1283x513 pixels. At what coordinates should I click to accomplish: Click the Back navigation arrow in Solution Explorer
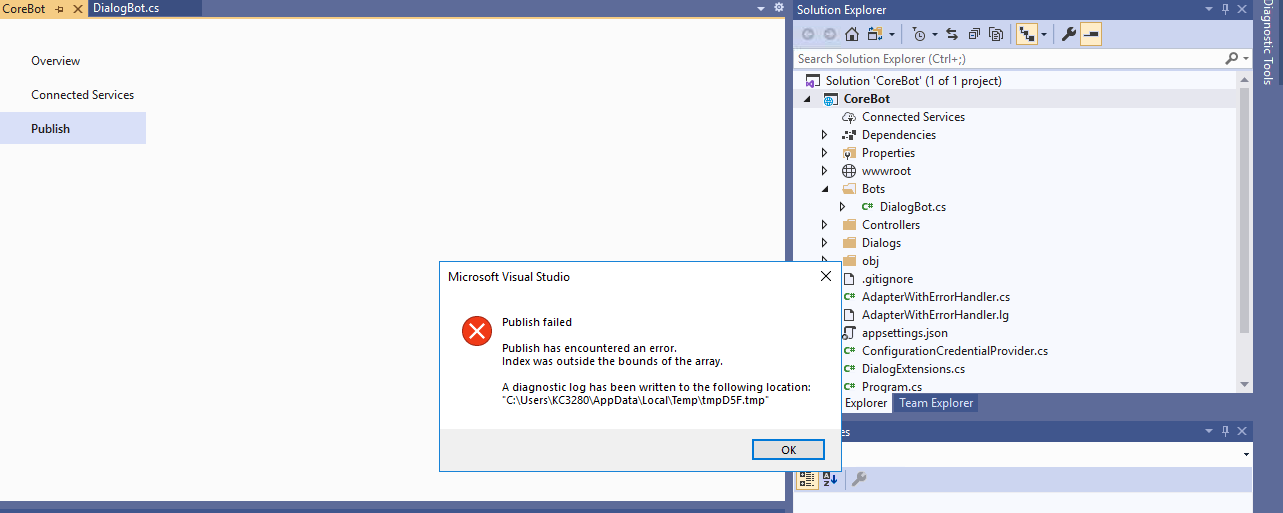[x=808, y=34]
